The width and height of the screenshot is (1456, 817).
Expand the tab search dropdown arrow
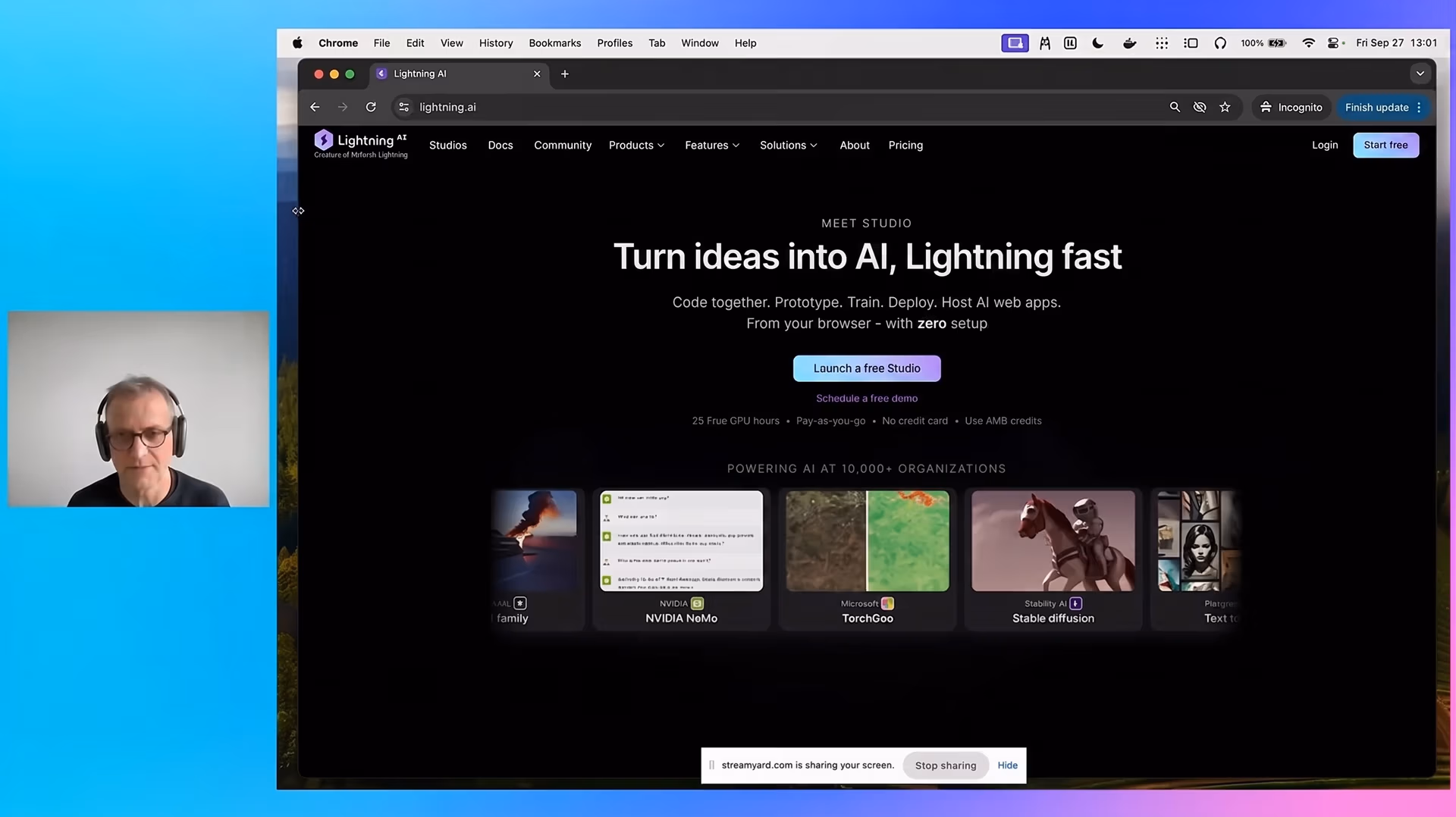tap(1420, 74)
